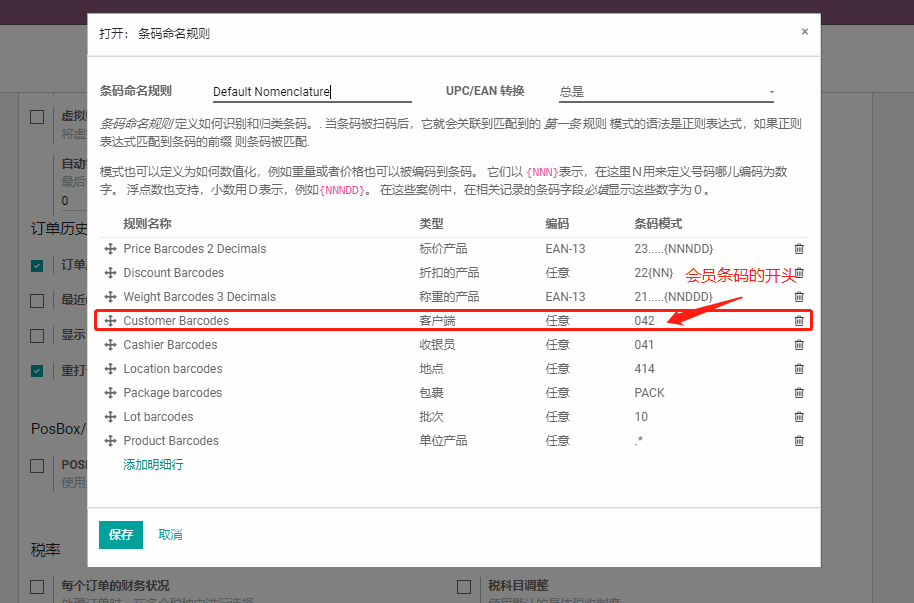Open the Customer Barcodes rule row

click(x=176, y=321)
